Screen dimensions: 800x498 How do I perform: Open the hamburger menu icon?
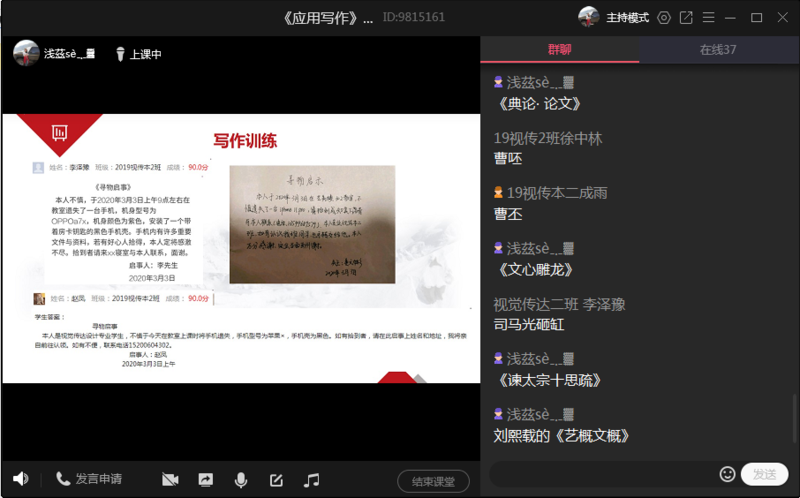tap(708, 18)
